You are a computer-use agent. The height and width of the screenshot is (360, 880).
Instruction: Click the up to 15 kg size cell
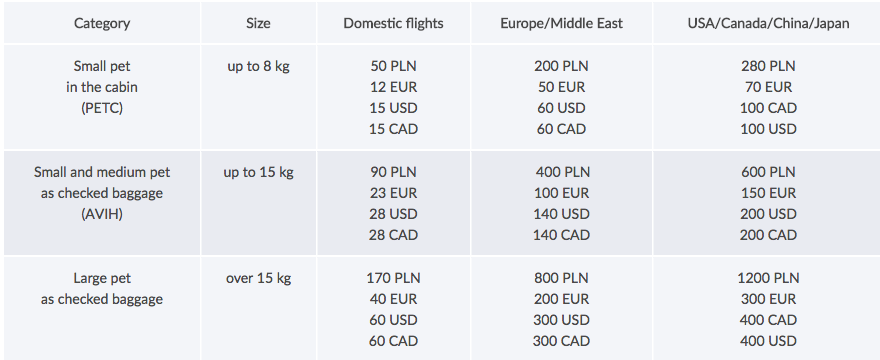(x=258, y=172)
